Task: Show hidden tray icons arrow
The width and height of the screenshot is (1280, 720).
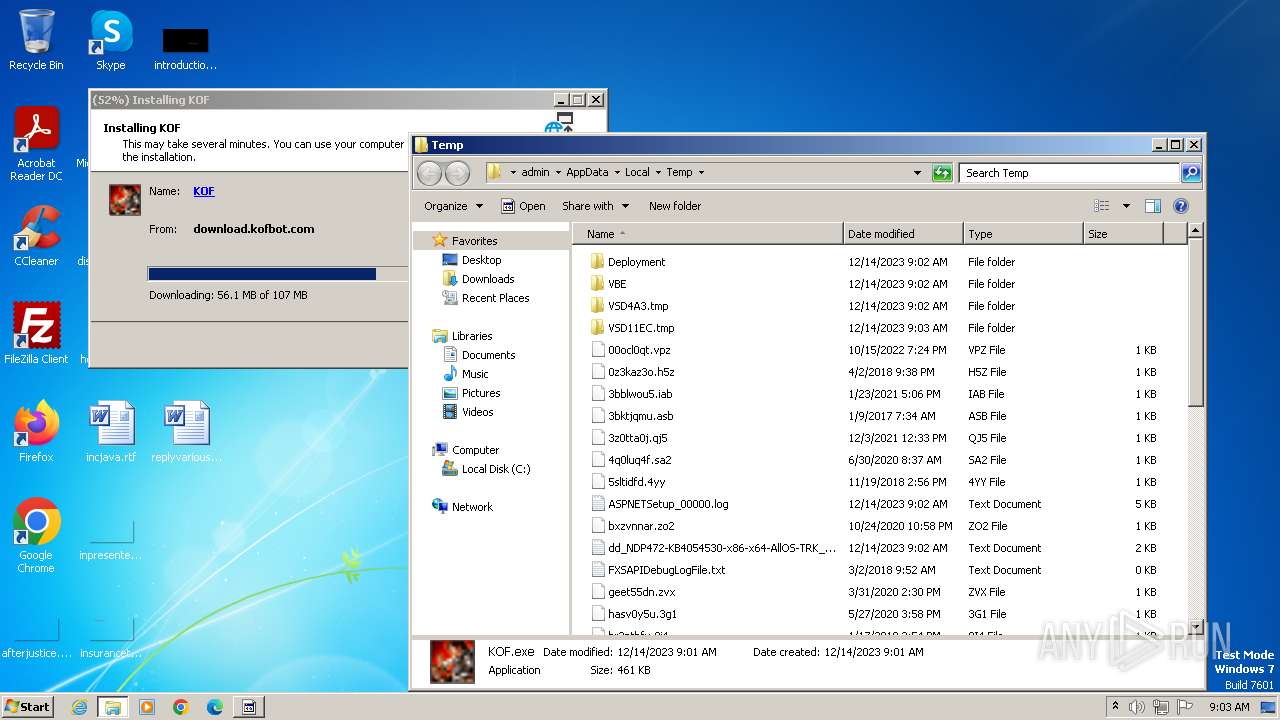Action: (x=1115, y=706)
